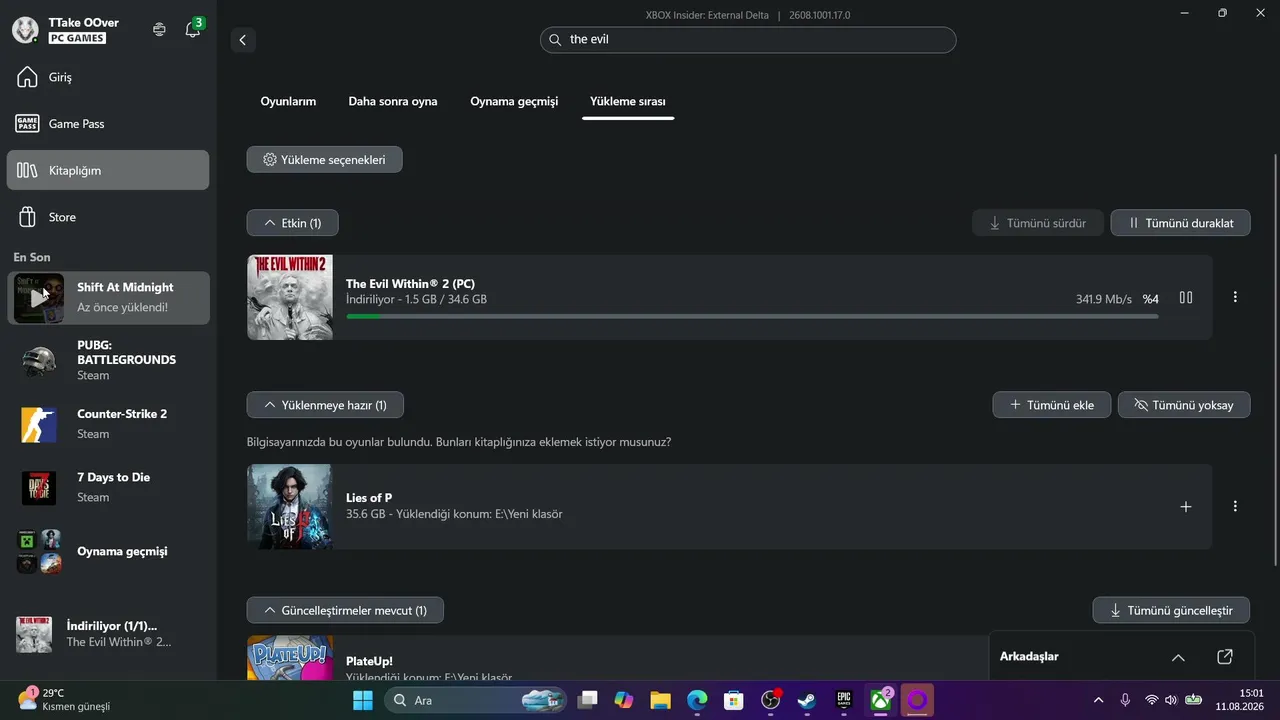Click the "The Evil Within® 2 (PC)" title
Image resolution: width=1280 pixels, height=720 pixels.
(410, 284)
